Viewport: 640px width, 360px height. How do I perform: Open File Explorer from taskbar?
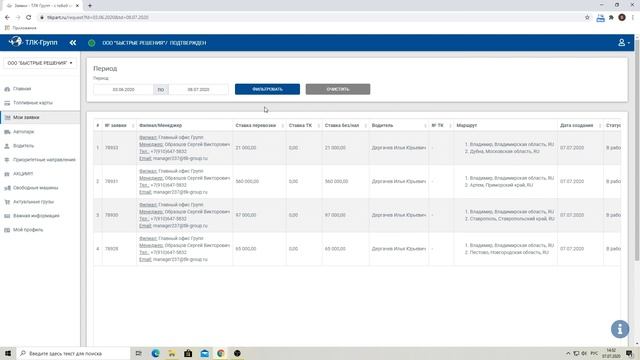tap(172, 353)
